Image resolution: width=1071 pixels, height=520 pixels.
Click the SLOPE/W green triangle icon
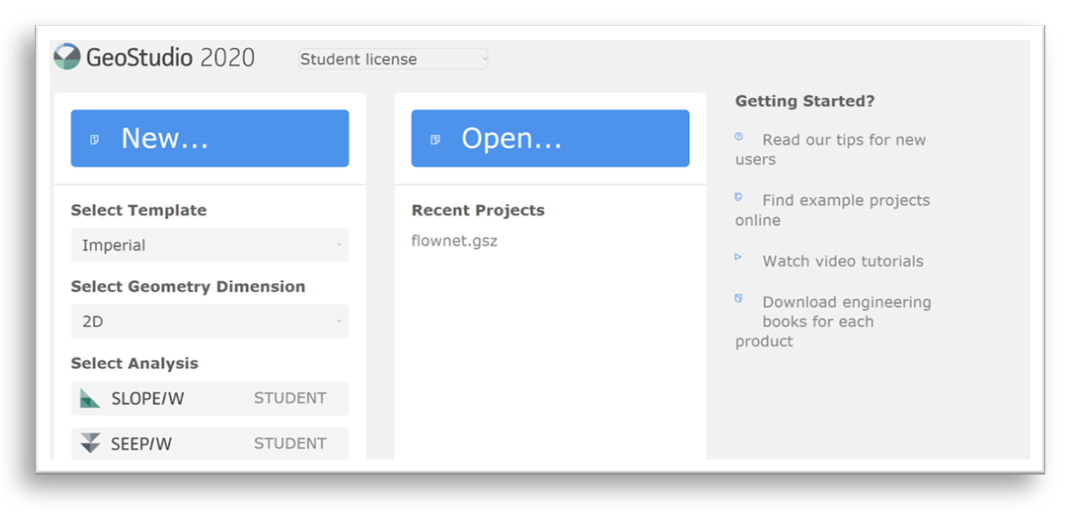pyautogui.click(x=90, y=399)
